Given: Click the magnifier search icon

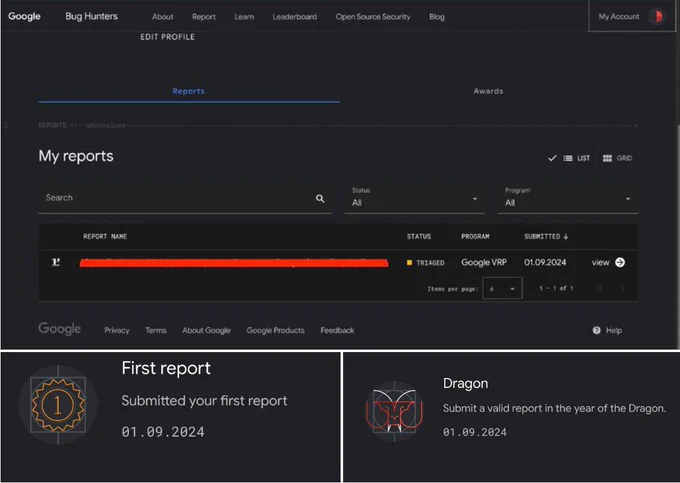Looking at the screenshot, I should [320, 199].
